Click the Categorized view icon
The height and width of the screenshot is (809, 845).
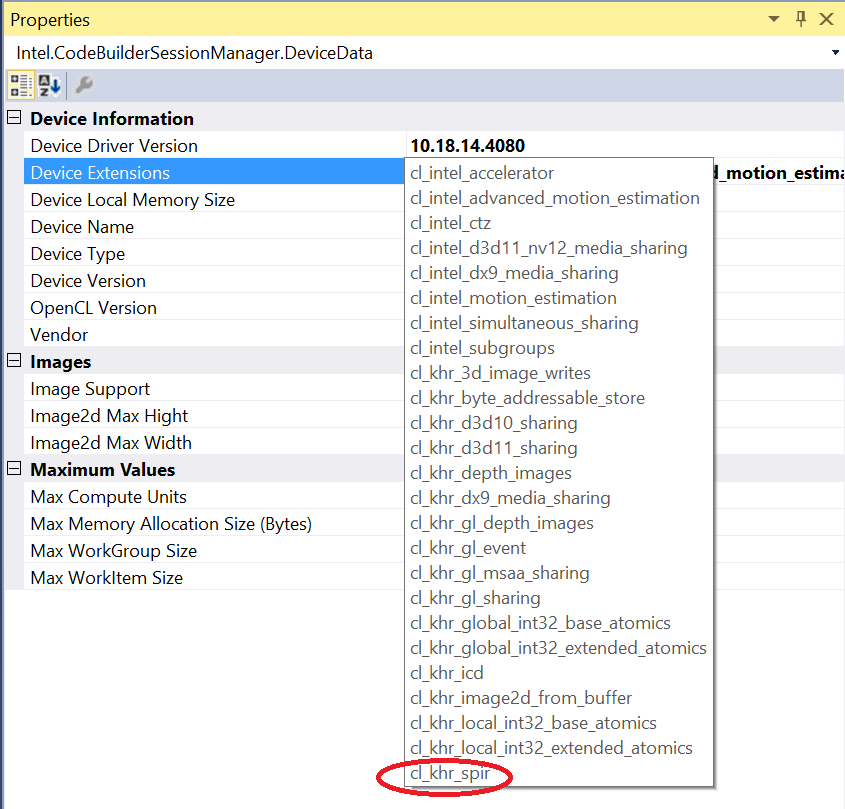(x=21, y=85)
